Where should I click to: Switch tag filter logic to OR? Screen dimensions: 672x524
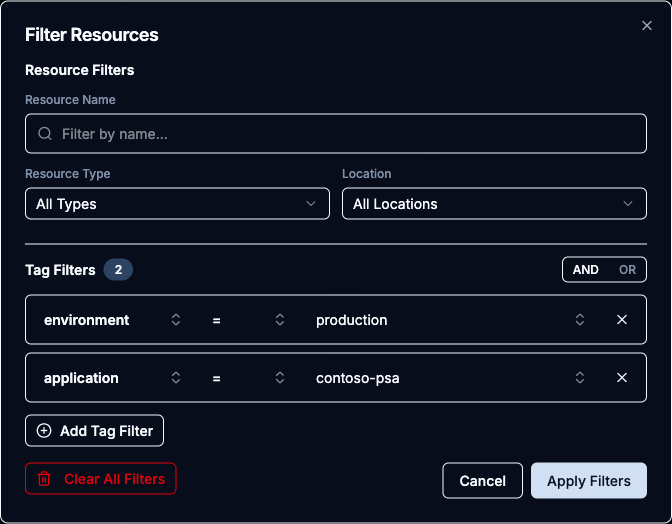tap(627, 269)
